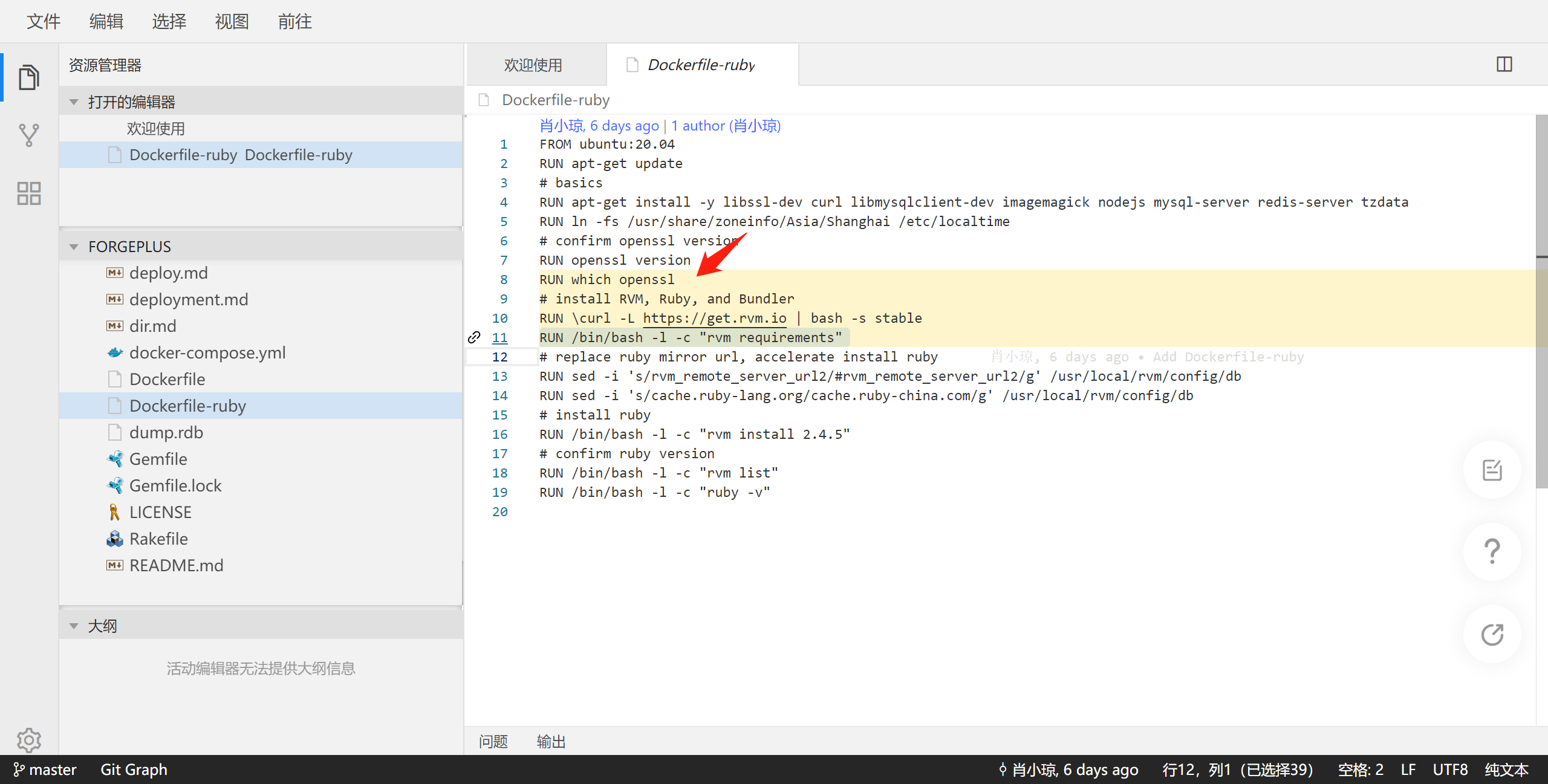Click the split editor layout icon
1548x784 pixels.
point(1504,64)
